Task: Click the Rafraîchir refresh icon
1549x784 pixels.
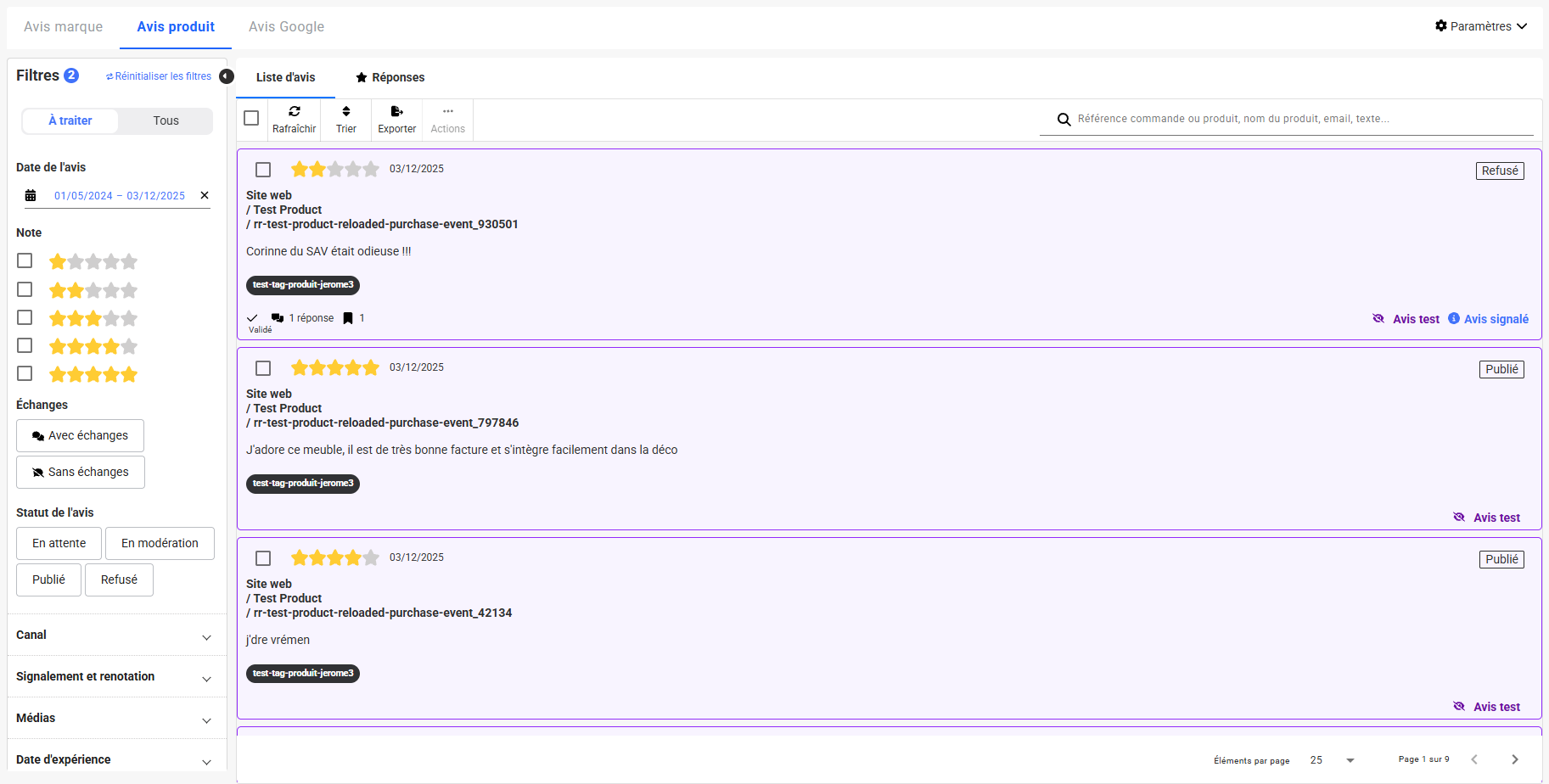Action: click(x=295, y=112)
